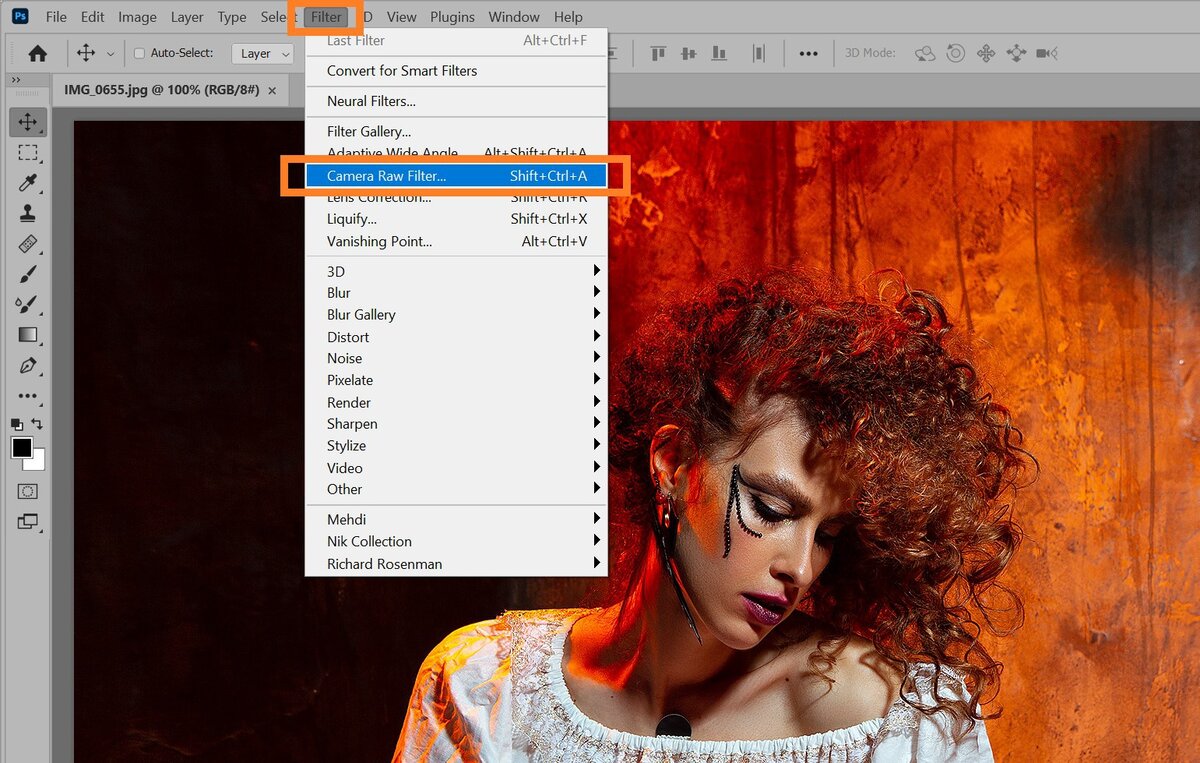Expand the Sharpen submenu
1200x763 pixels.
tap(456, 424)
